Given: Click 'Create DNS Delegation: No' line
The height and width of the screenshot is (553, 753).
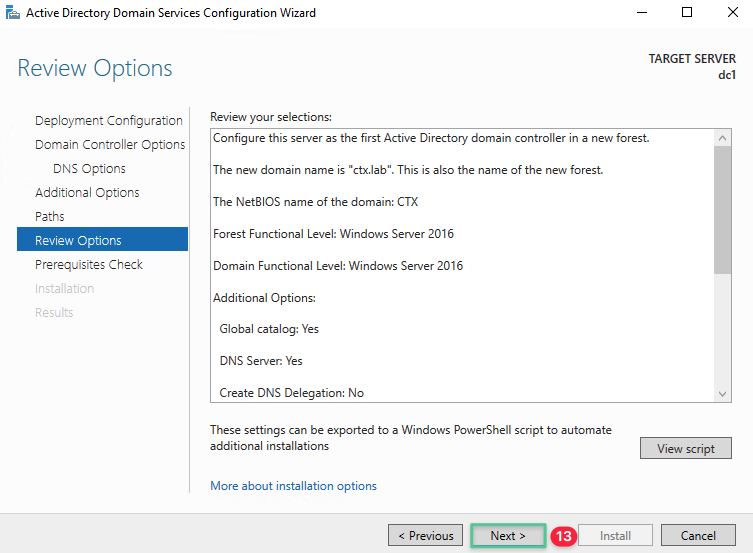Looking at the screenshot, I should coord(291,393).
